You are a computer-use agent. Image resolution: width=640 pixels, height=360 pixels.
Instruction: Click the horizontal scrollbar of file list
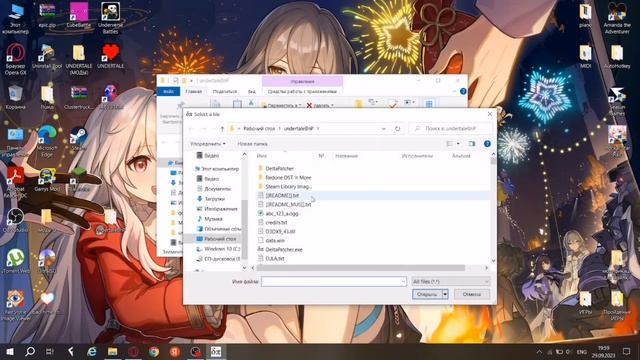[360, 268]
